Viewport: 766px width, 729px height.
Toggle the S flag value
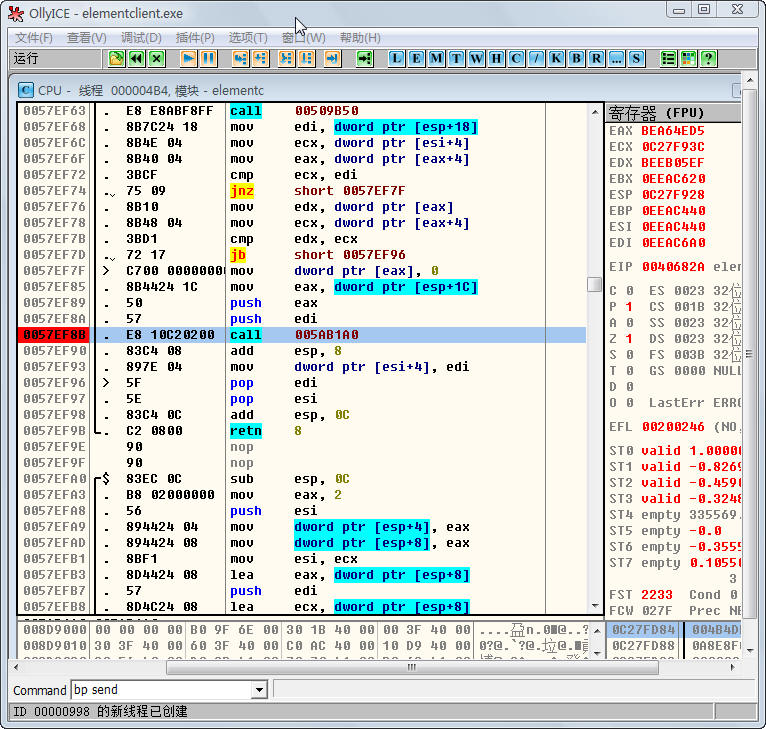[629, 355]
